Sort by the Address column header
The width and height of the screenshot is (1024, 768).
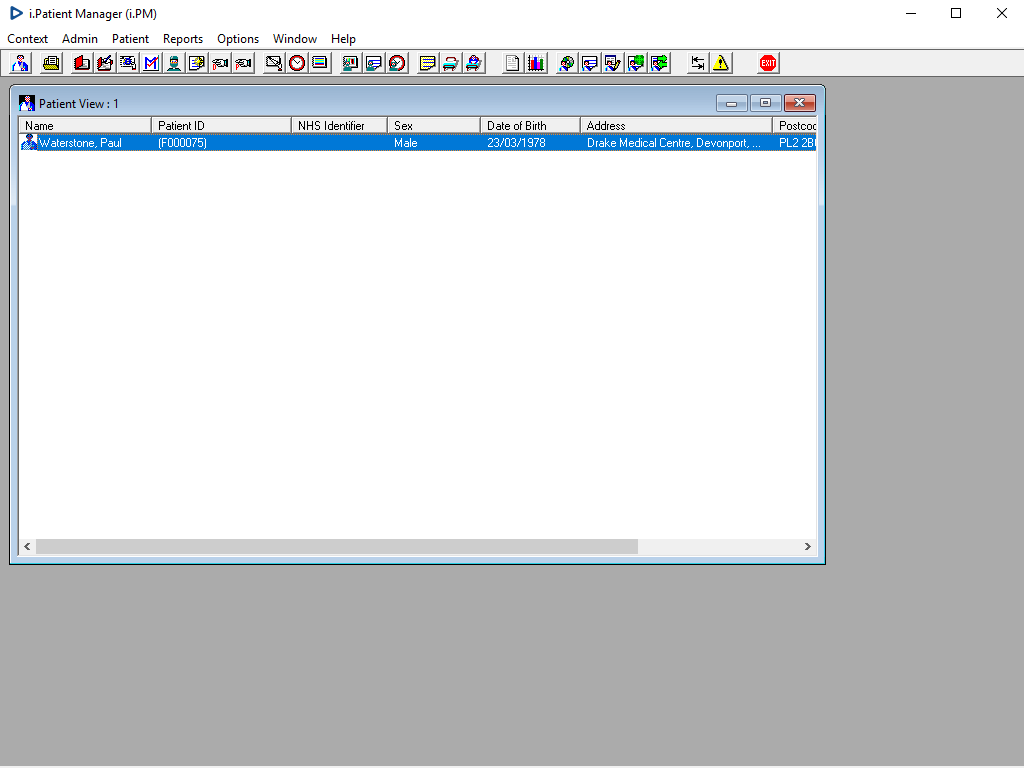pos(676,125)
